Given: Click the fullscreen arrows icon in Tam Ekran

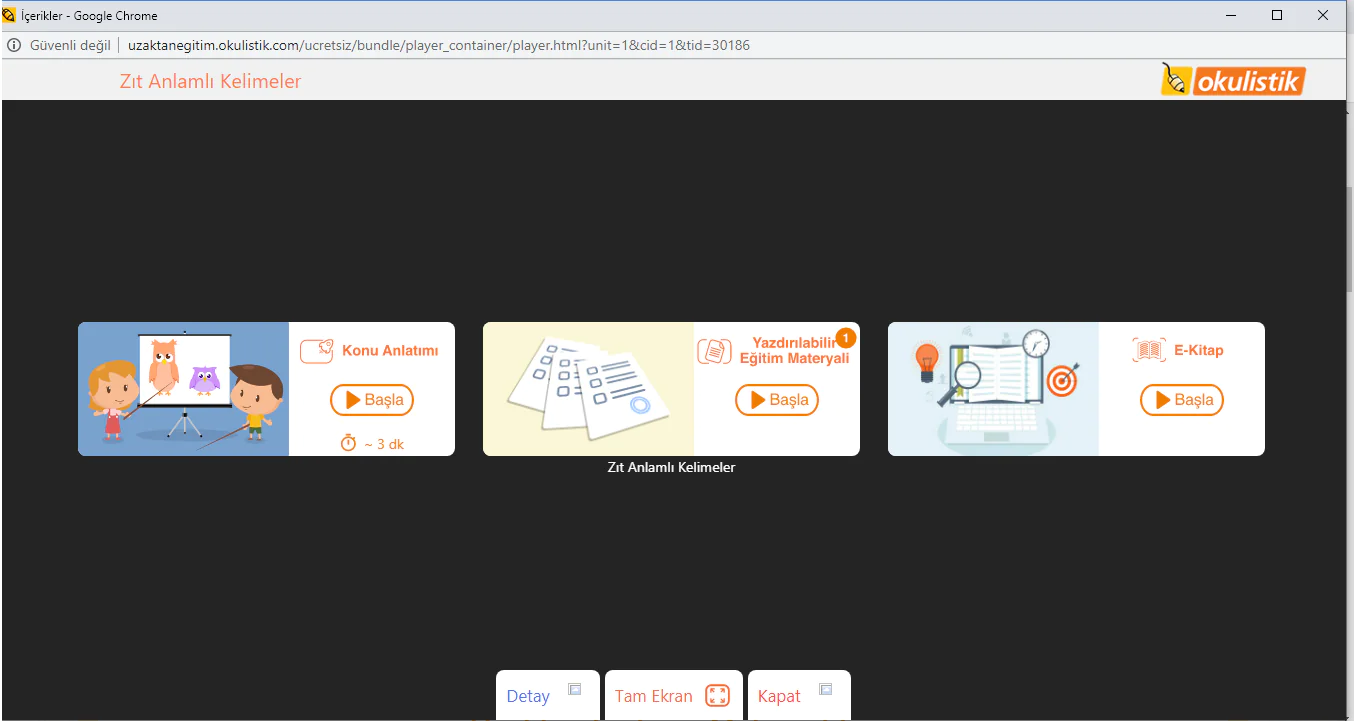Looking at the screenshot, I should click(x=717, y=696).
